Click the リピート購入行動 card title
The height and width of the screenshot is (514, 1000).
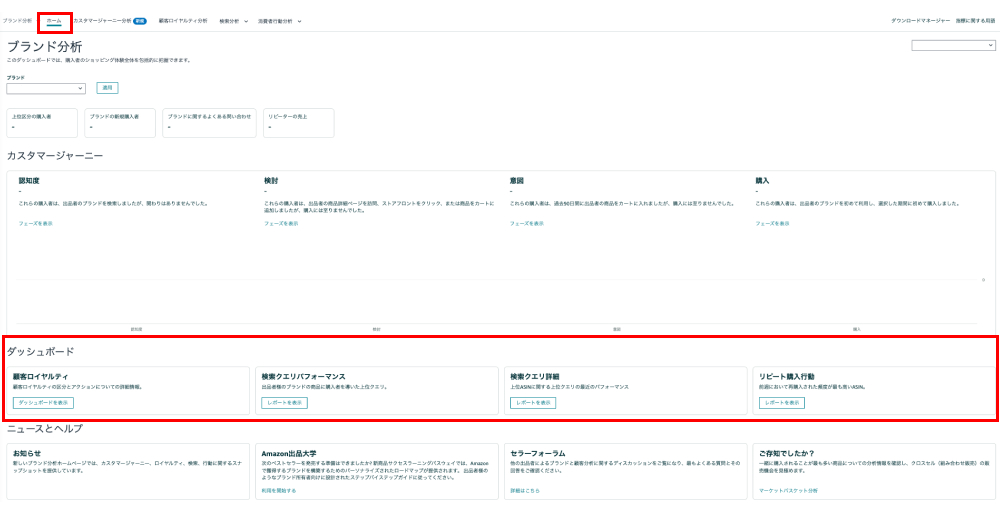point(786,377)
